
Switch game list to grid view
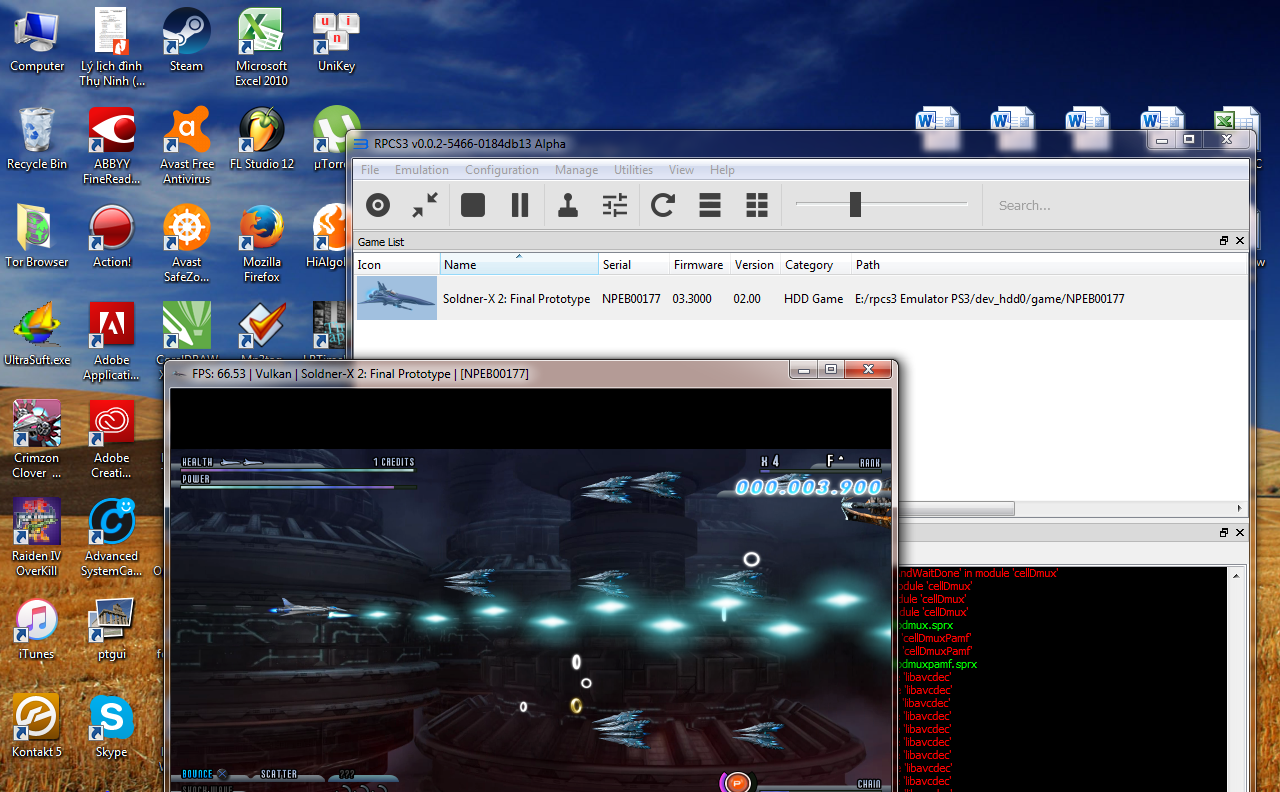757,206
